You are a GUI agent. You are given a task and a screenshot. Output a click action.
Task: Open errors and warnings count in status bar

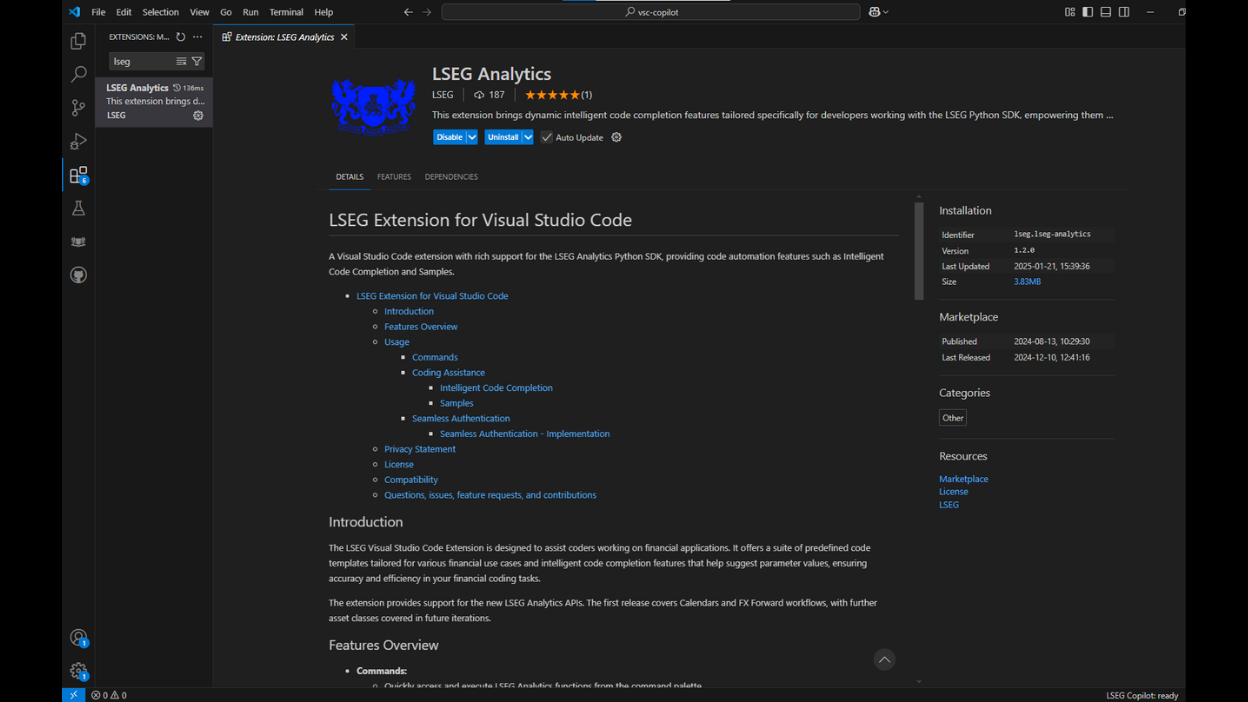109,695
